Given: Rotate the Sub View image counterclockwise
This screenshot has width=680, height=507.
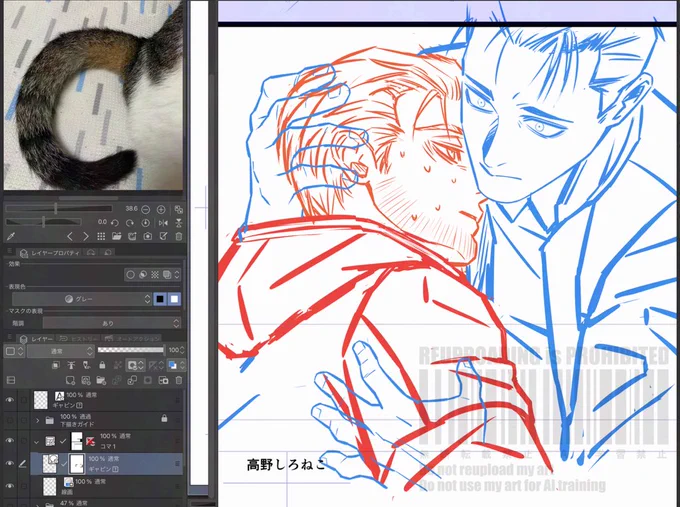Looking at the screenshot, I should [x=114, y=223].
